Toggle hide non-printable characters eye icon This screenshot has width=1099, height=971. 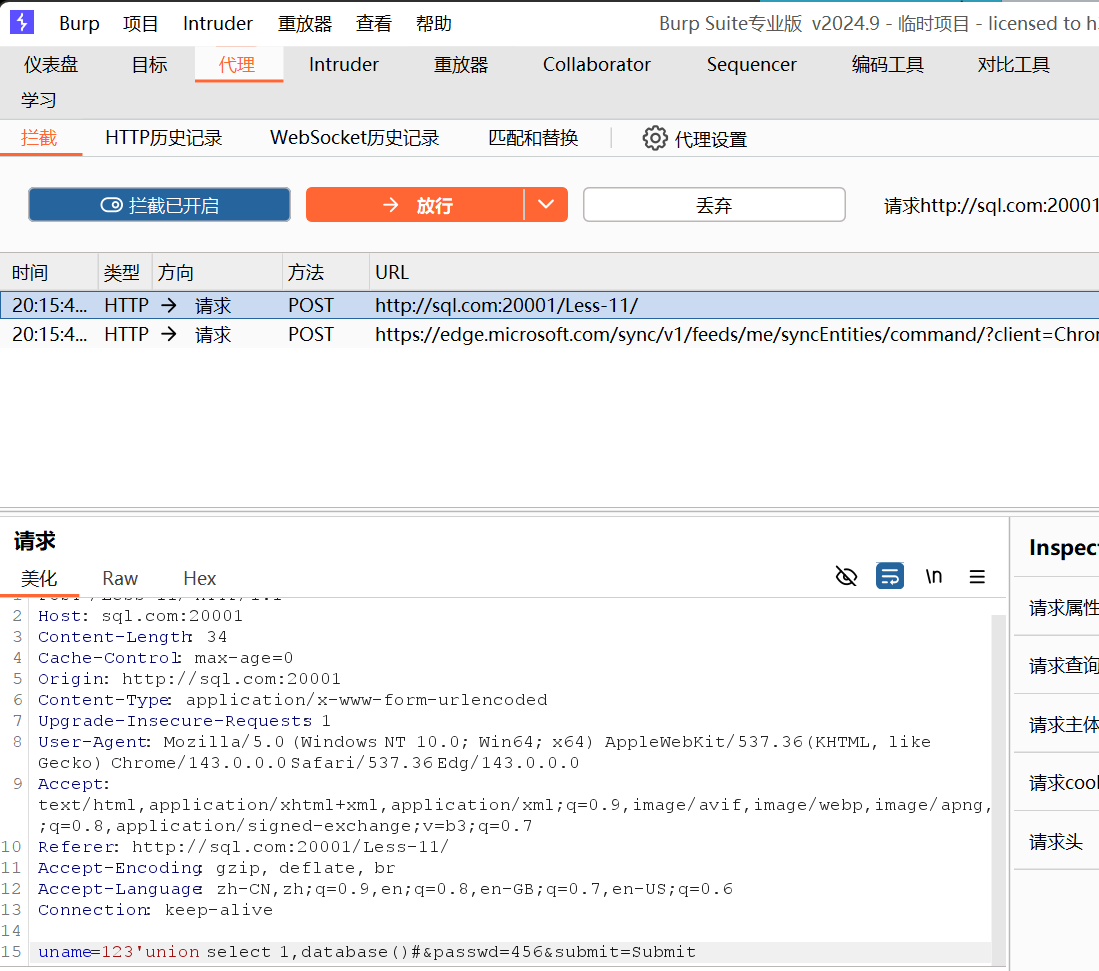click(x=847, y=576)
